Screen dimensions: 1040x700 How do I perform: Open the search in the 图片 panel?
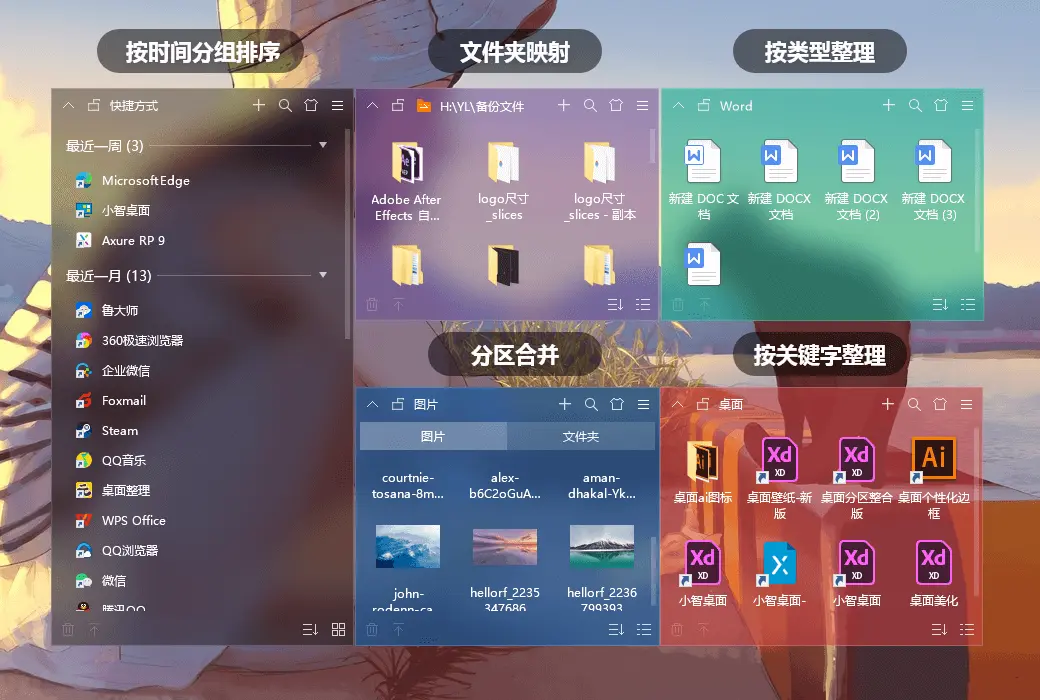[590, 405]
